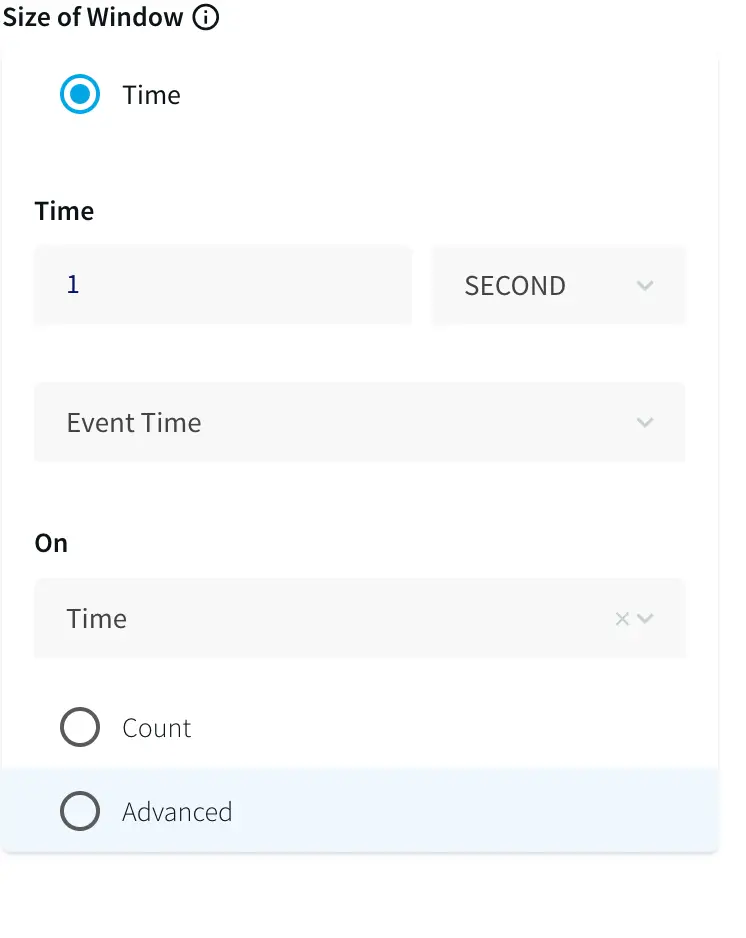Click the chevron arrow in the On selector
The width and height of the screenshot is (746, 938).
tap(645, 619)
